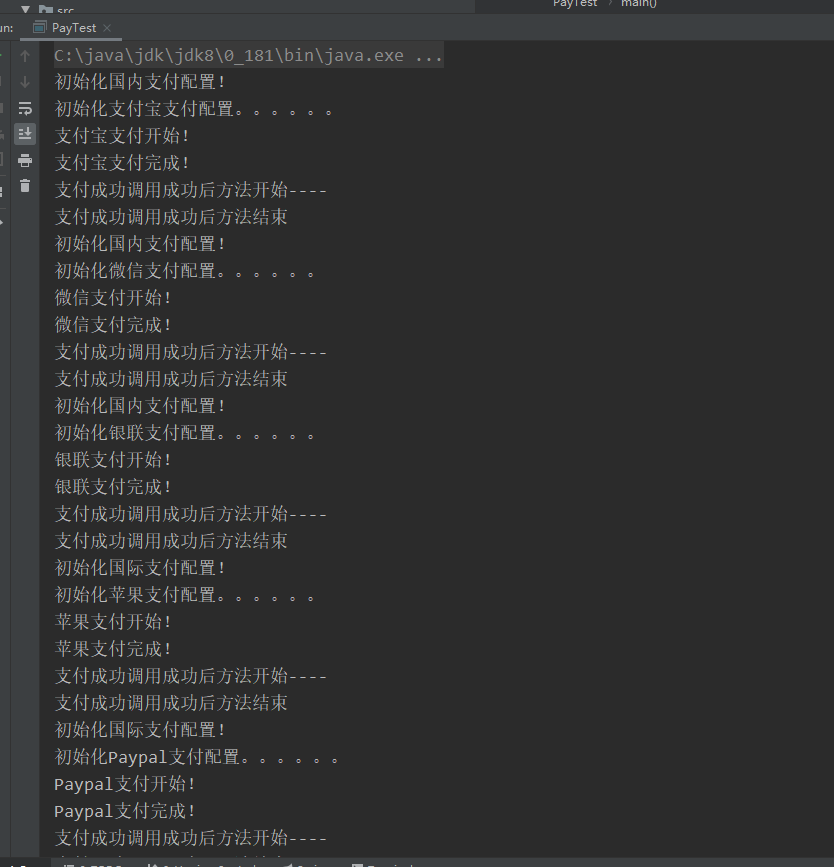The width and height of the screenshot is (834, 867).
Task: Select the src folder in project tree
Action: tap(64, 10)
